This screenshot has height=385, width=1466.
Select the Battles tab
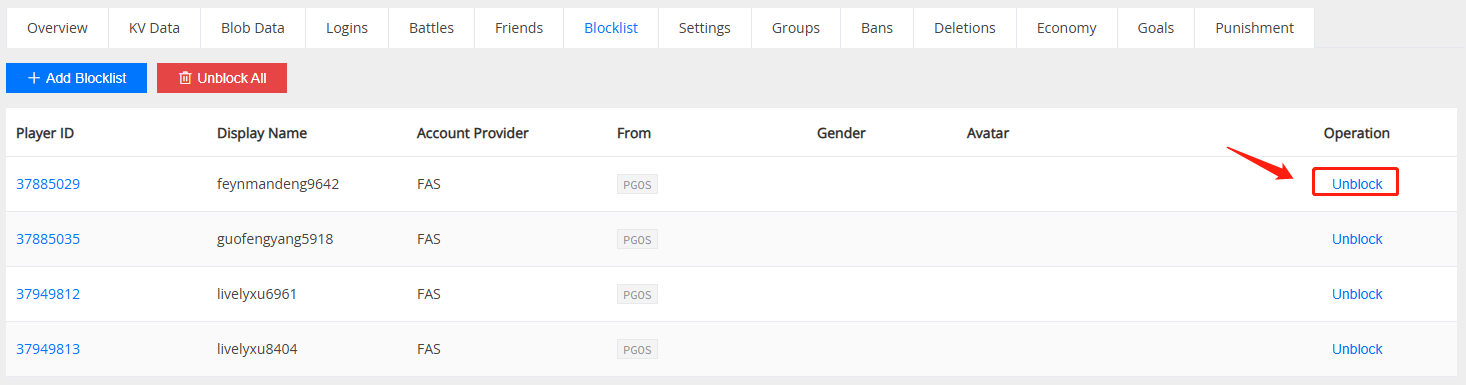(x=431, y=28)
